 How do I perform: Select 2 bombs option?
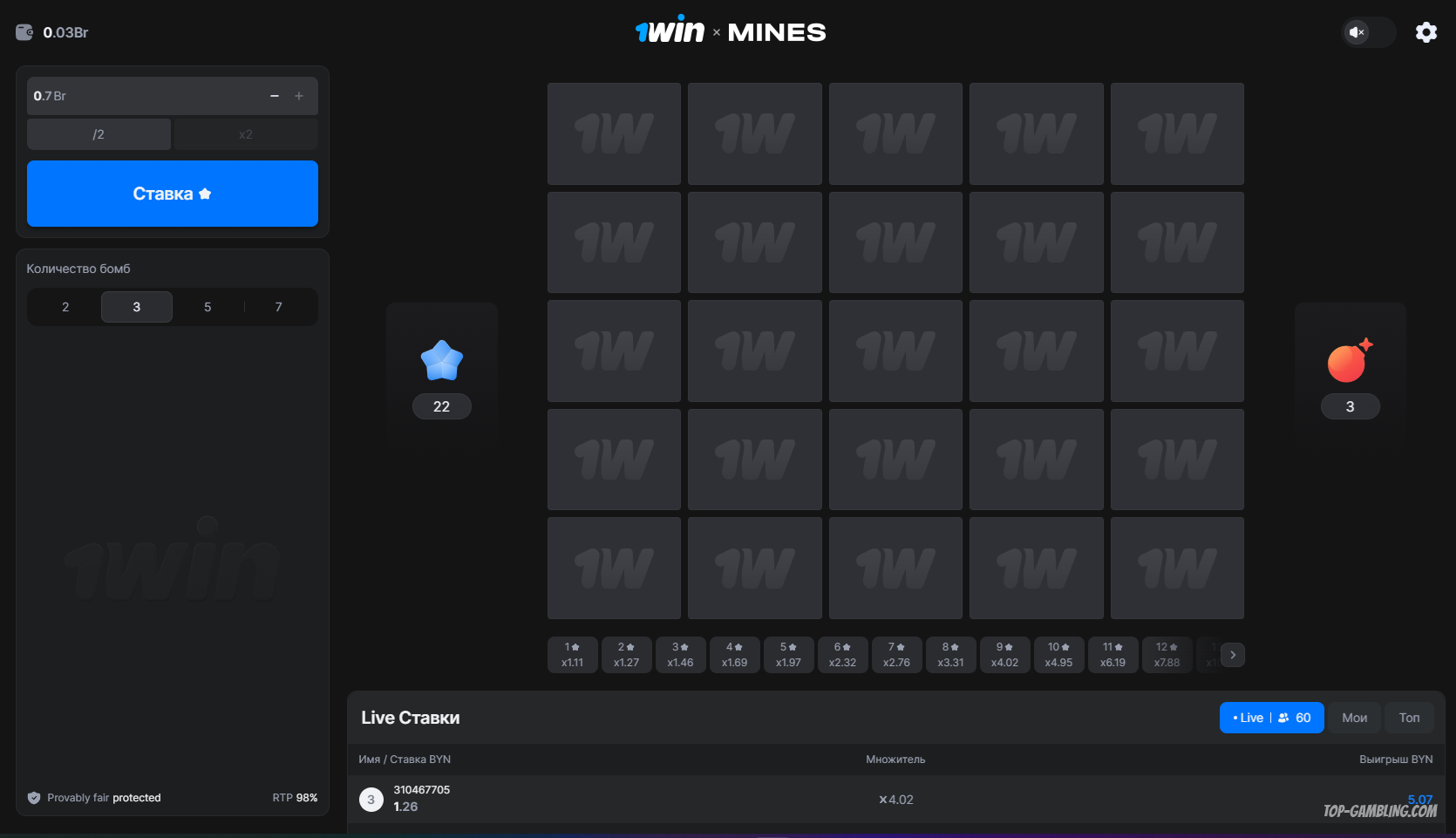pyautogui.click(x=65, y=307)
